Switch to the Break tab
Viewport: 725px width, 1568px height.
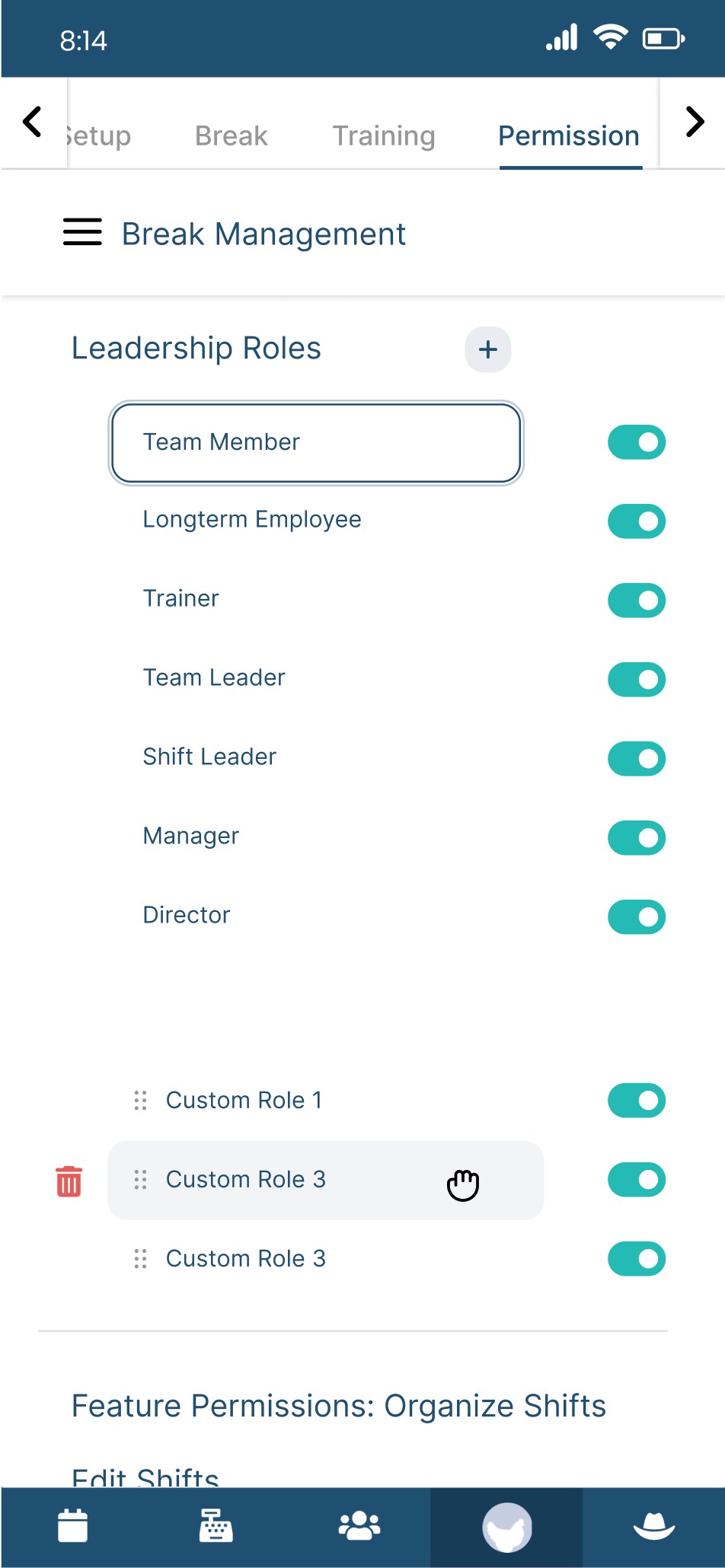232,135
